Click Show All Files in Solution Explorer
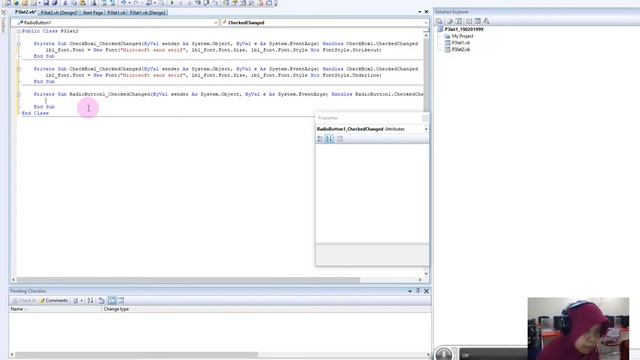Image resolution: width=640 pixels, height=360 pixels. [450, 21]
